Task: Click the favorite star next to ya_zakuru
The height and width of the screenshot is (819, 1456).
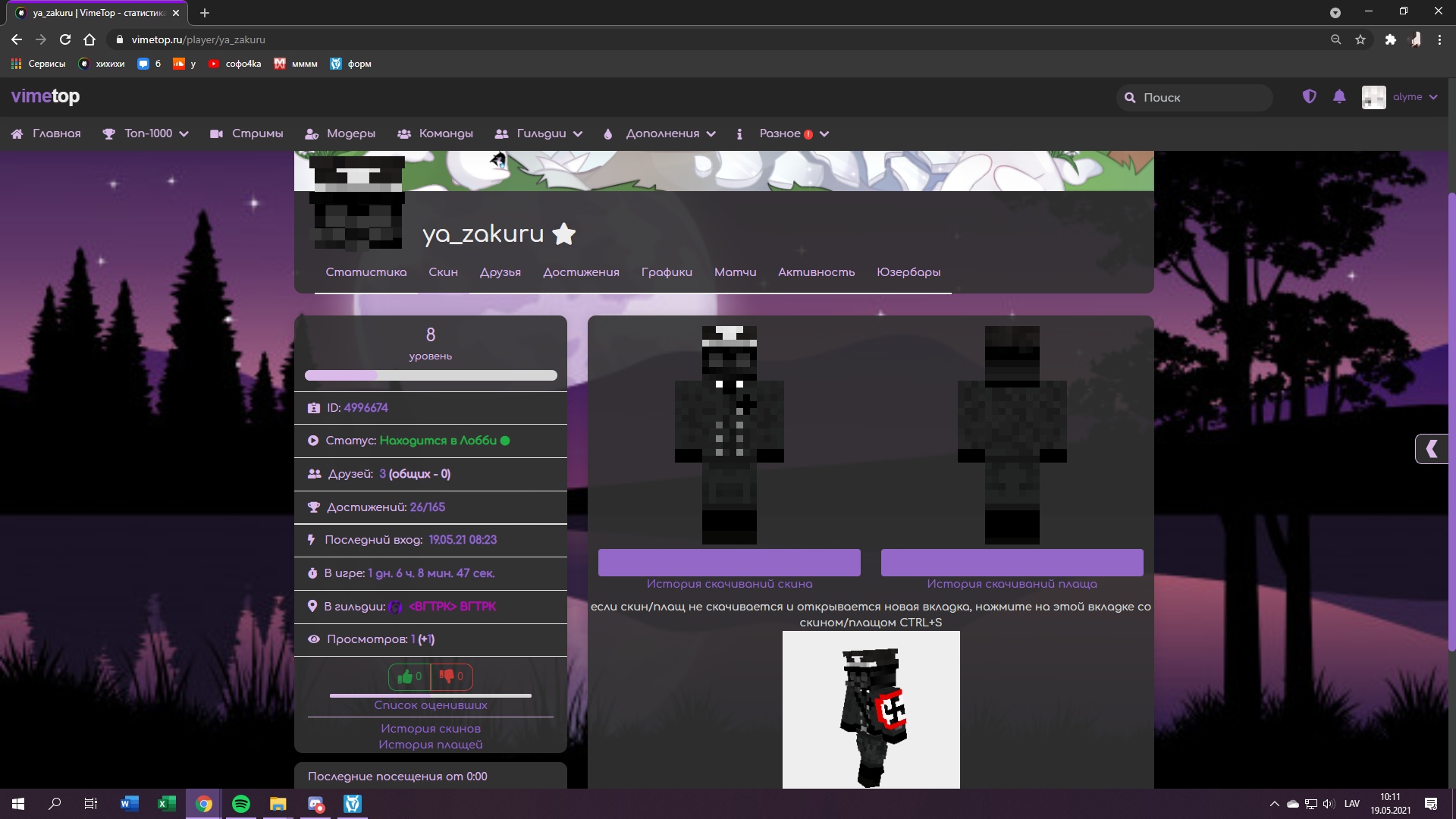Action: pyautogui.click(x=563, y=234)
